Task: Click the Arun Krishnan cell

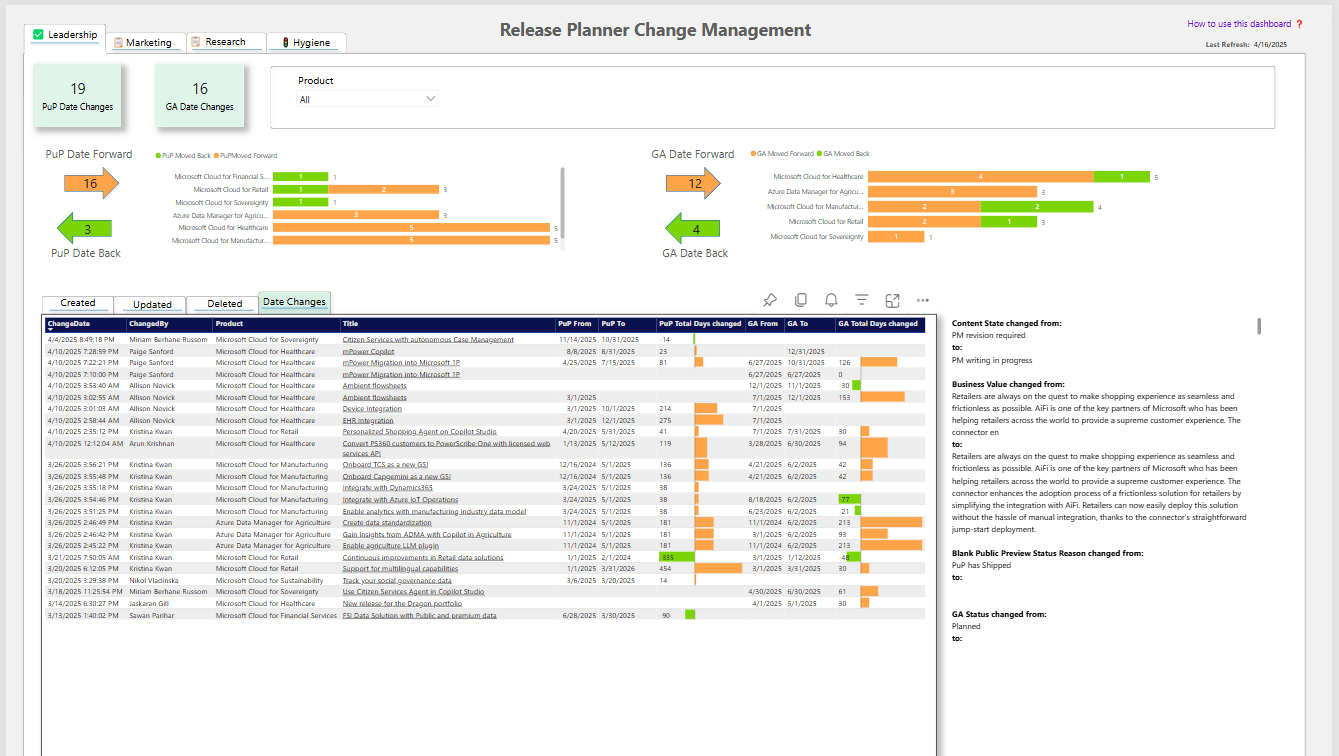Action: tap(151, 444)
